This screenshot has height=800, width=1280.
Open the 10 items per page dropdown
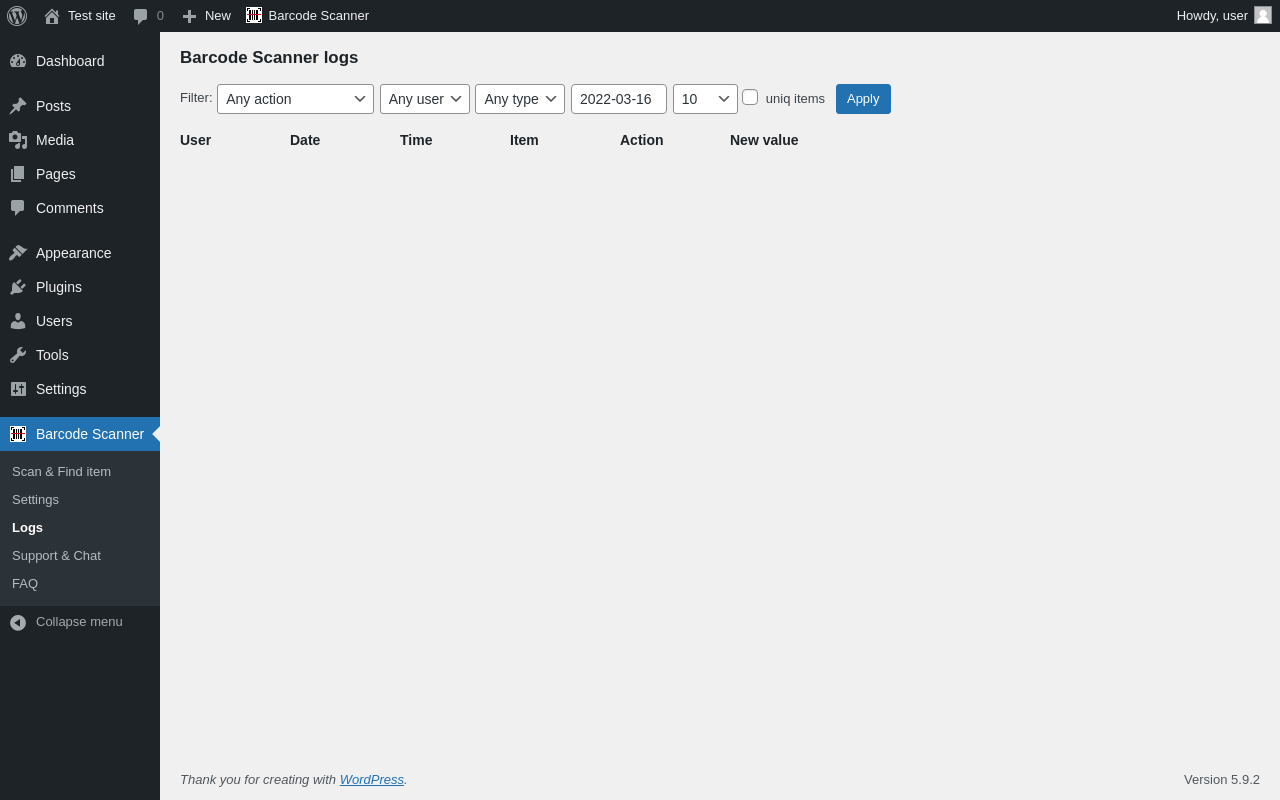(x=705, y=99)
